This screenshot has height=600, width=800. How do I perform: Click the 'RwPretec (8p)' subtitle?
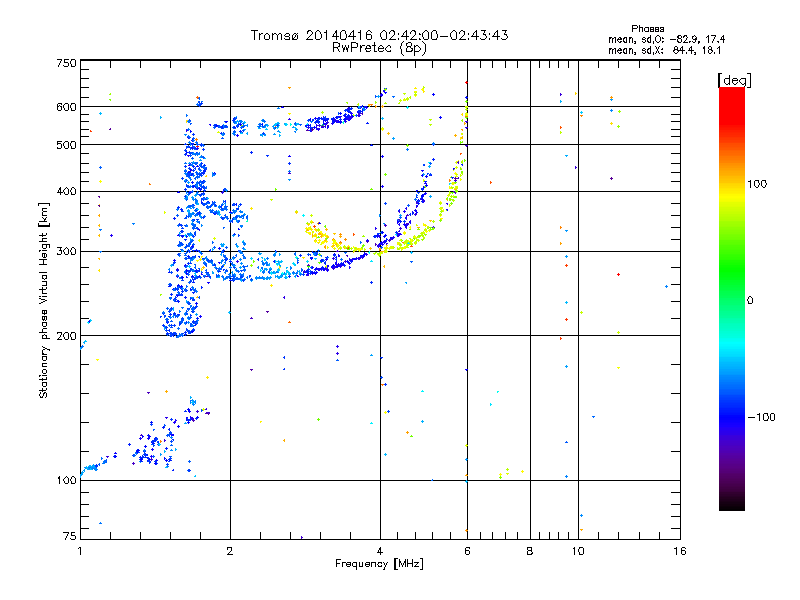point(379,48)
